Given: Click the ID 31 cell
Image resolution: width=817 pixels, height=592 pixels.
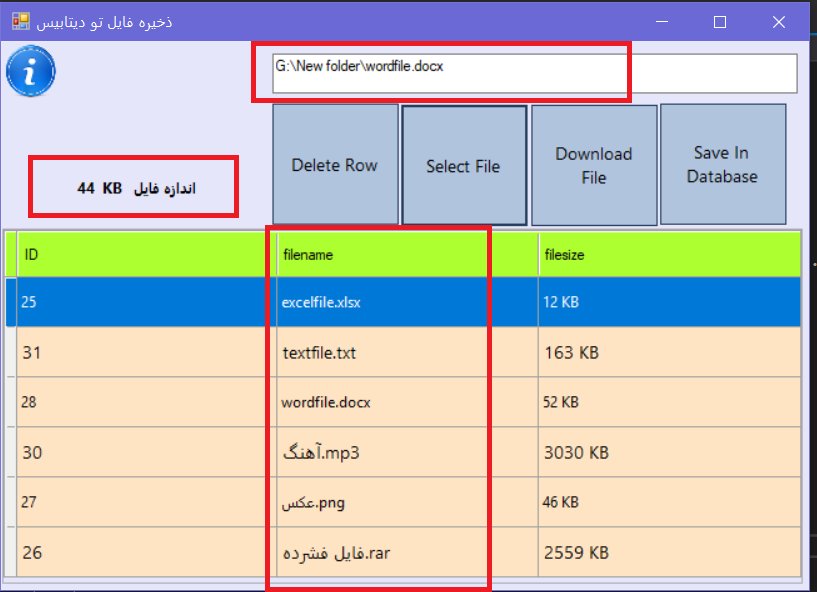Looking at the screenshot, I should point(141,352).
